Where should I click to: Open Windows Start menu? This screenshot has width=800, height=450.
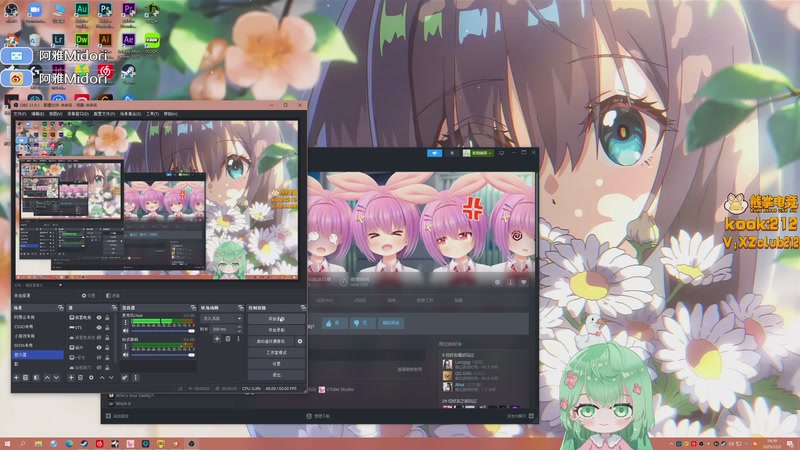pyautogui.click(x=7, y=444)
